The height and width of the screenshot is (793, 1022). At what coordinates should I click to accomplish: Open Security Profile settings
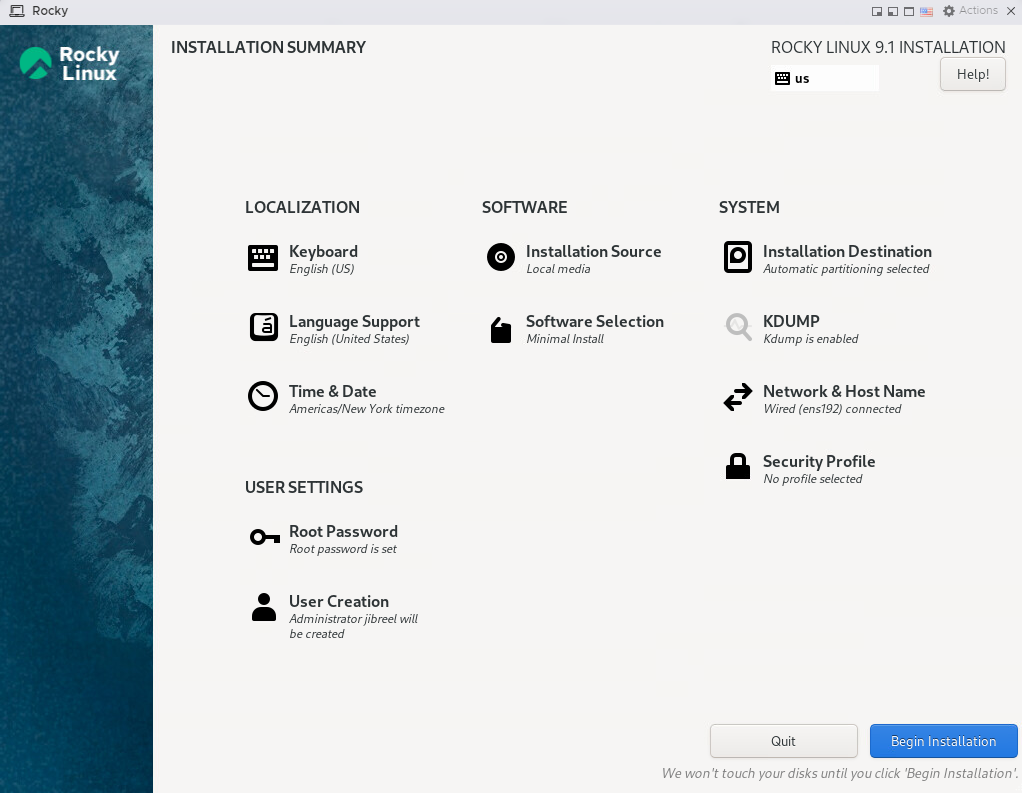(x=819, y=461)
